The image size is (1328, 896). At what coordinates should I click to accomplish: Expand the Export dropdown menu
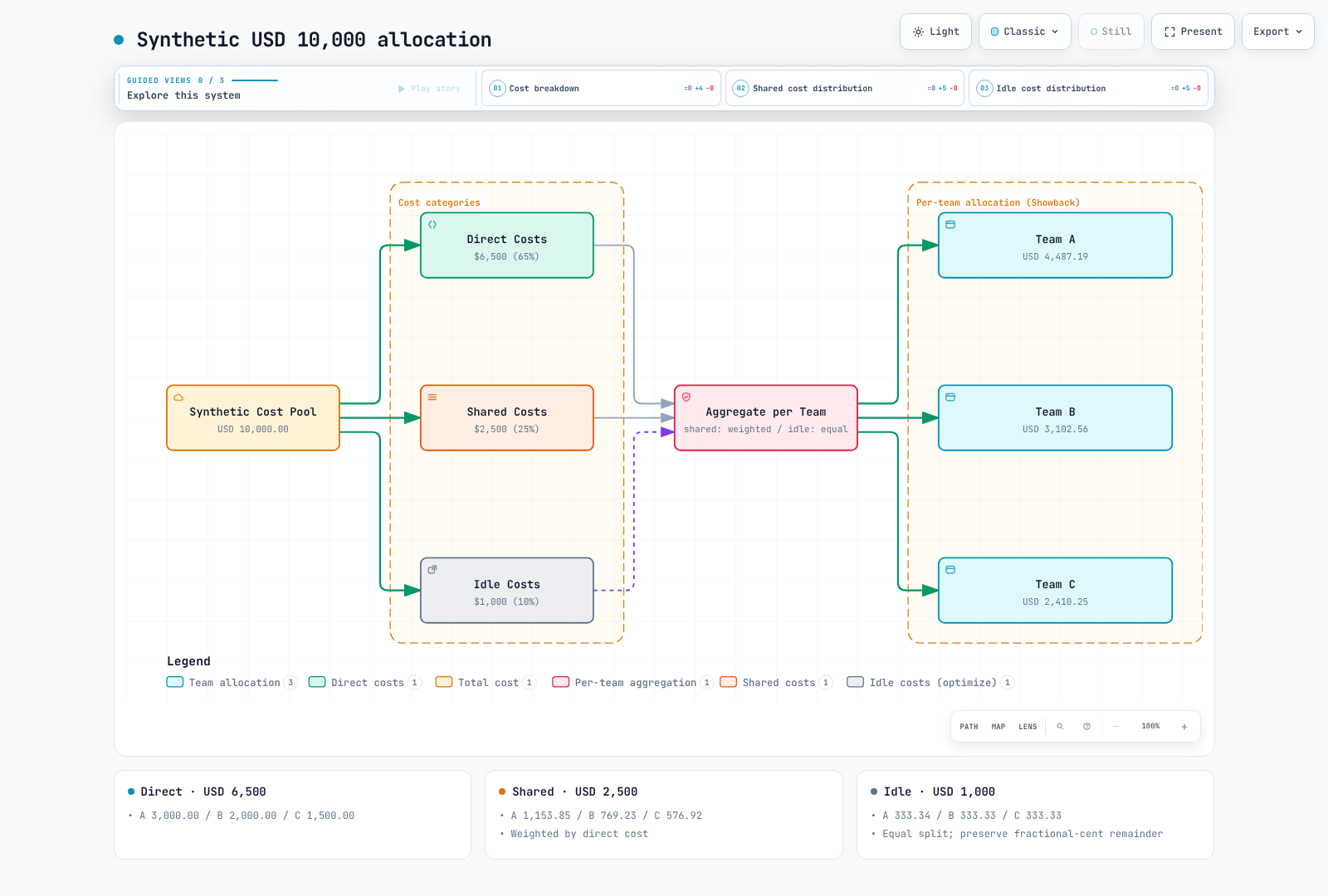point(1278,32)
